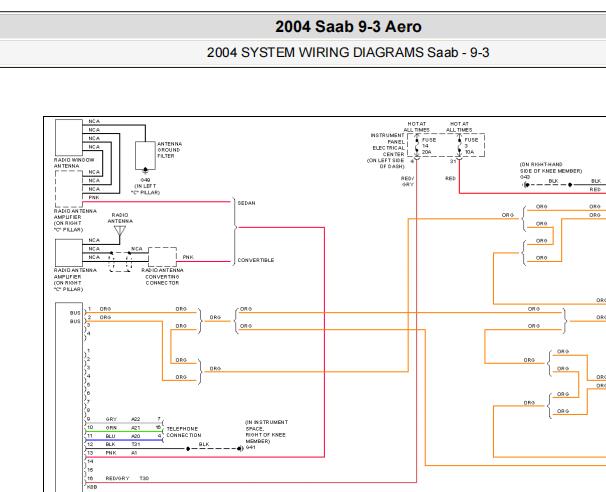
Task: Click the "2004 Saab 9-3 Aero" title
Action: (348, 27)
